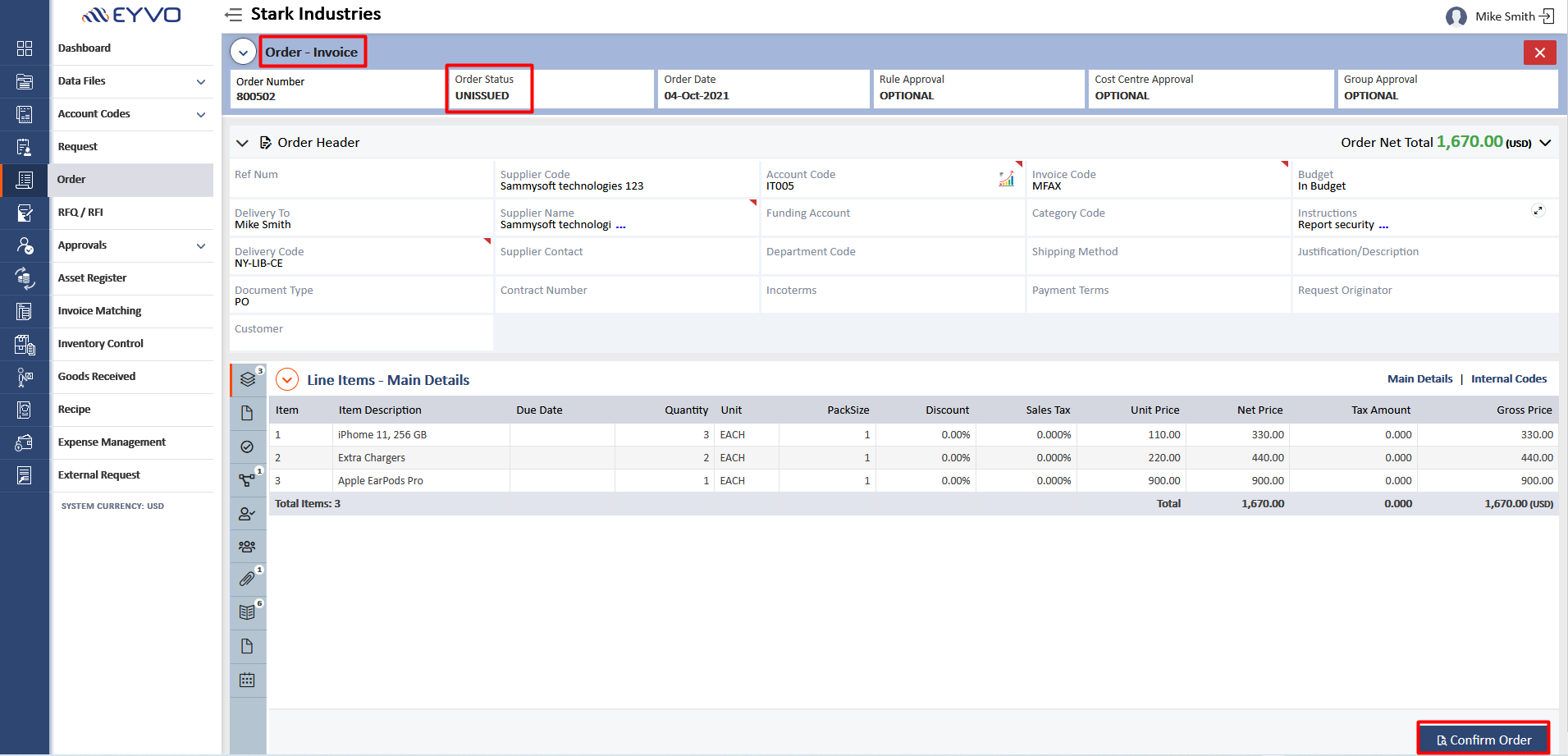
Task: Click the UNISSUED order status value
Action: coord(482,96)
